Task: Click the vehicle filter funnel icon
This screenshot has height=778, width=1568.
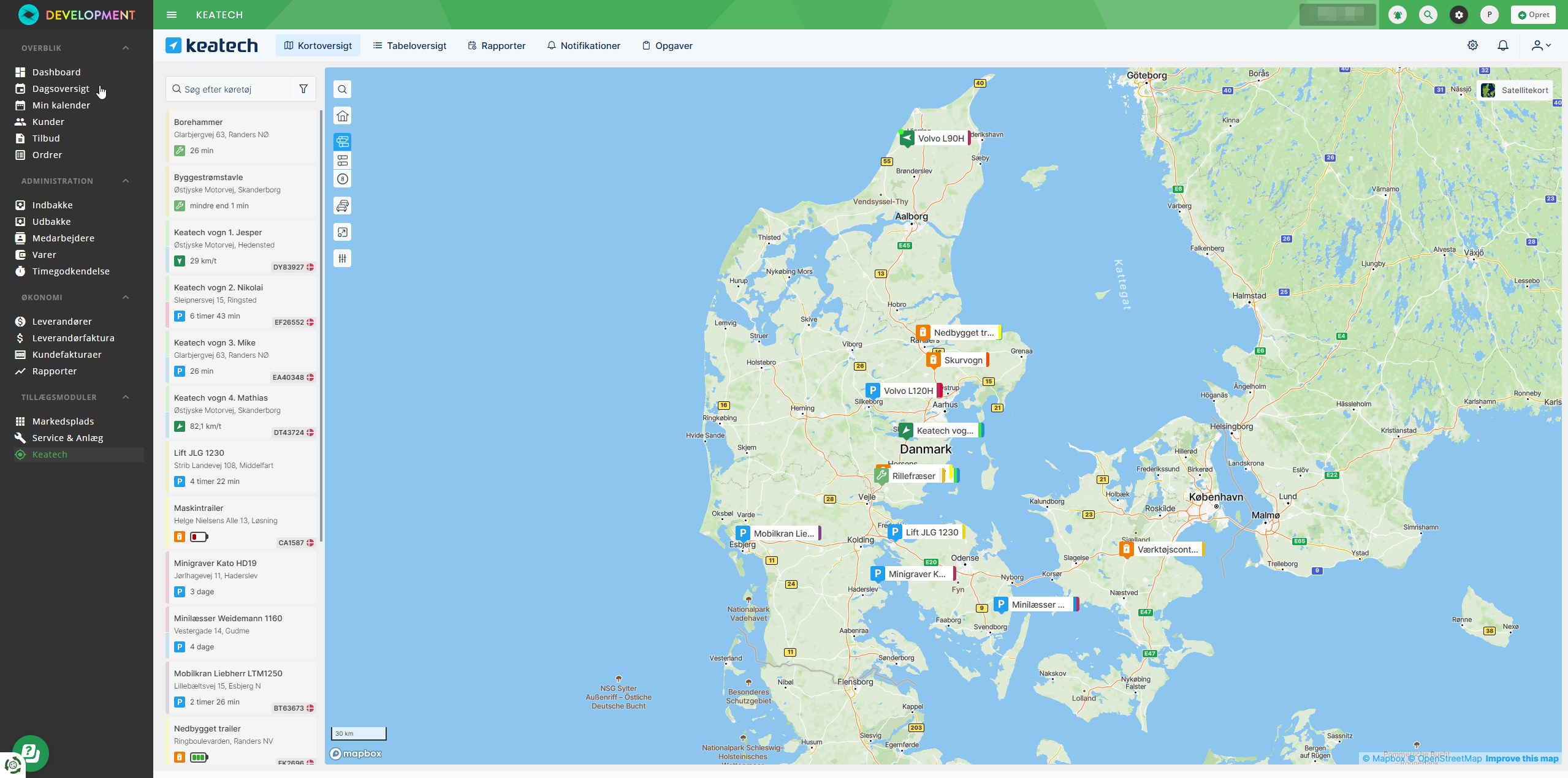Action: pos(303,89)
